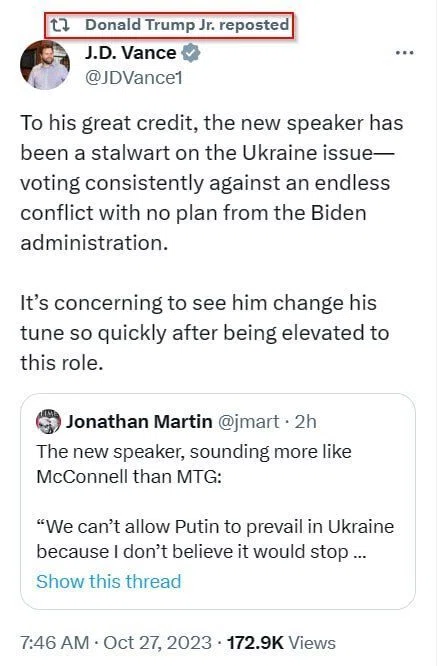Expand Show this thread
This screenshot has height=666, width=438.
(x=109, y=581)
